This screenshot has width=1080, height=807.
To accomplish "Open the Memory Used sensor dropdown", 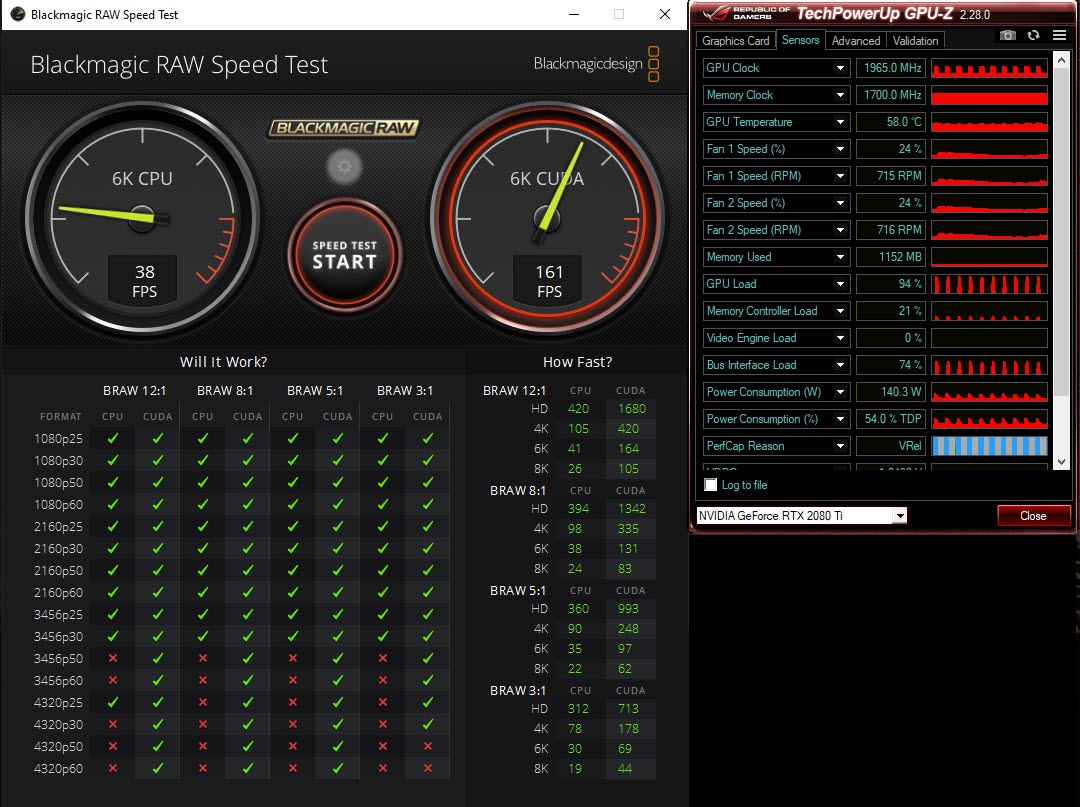I will coord(840,257).
